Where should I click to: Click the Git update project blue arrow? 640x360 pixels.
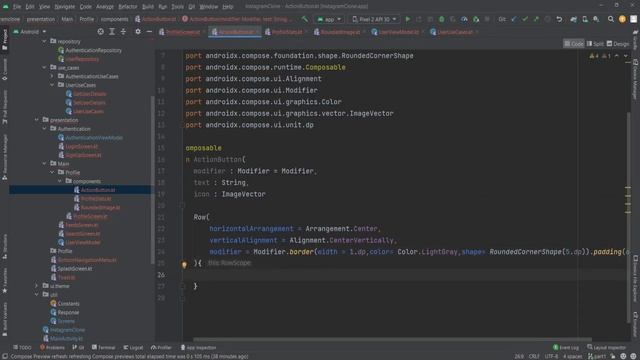tap(514, 19)
